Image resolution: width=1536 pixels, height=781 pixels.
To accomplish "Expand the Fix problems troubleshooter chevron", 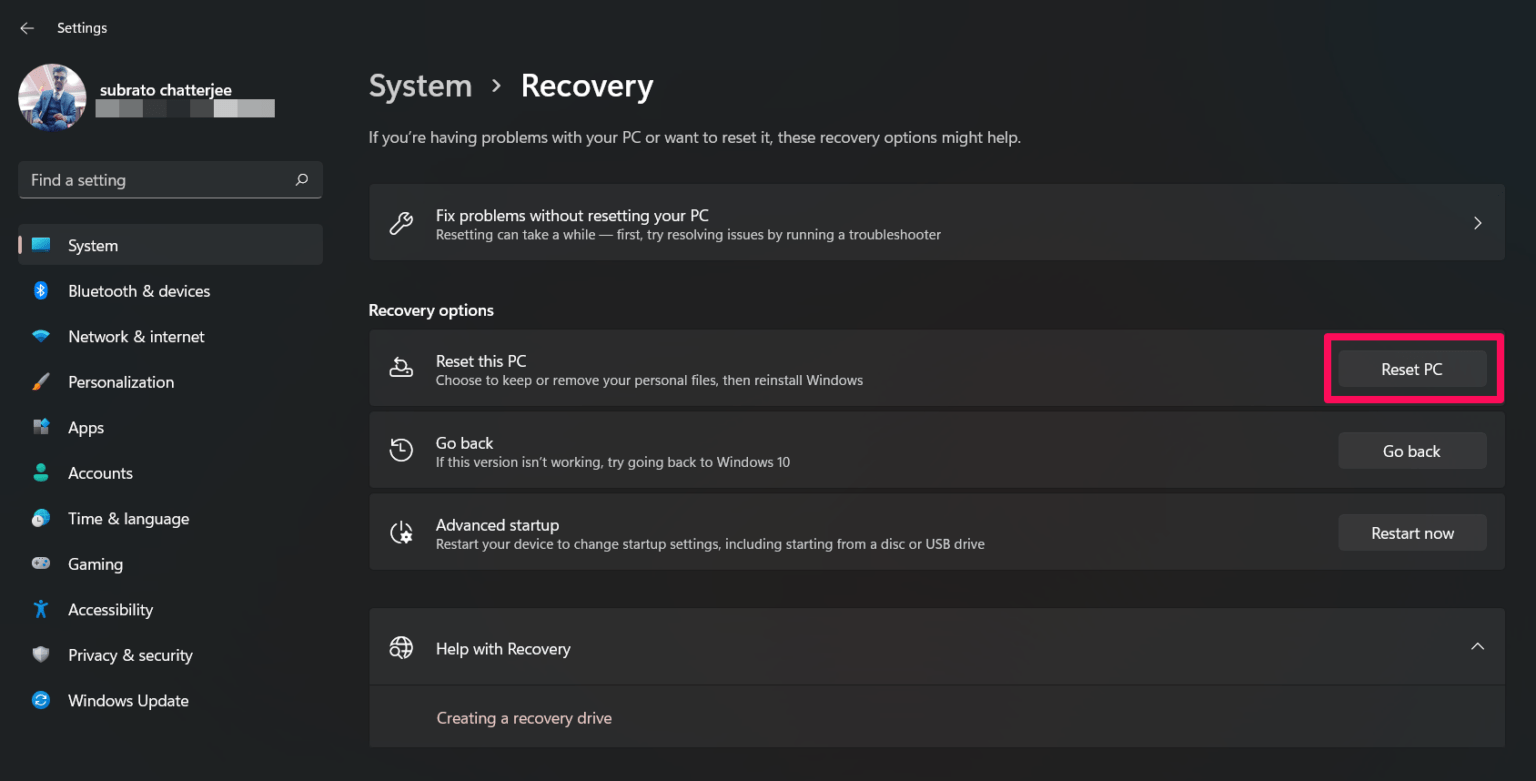I will tap(1477, 222).
